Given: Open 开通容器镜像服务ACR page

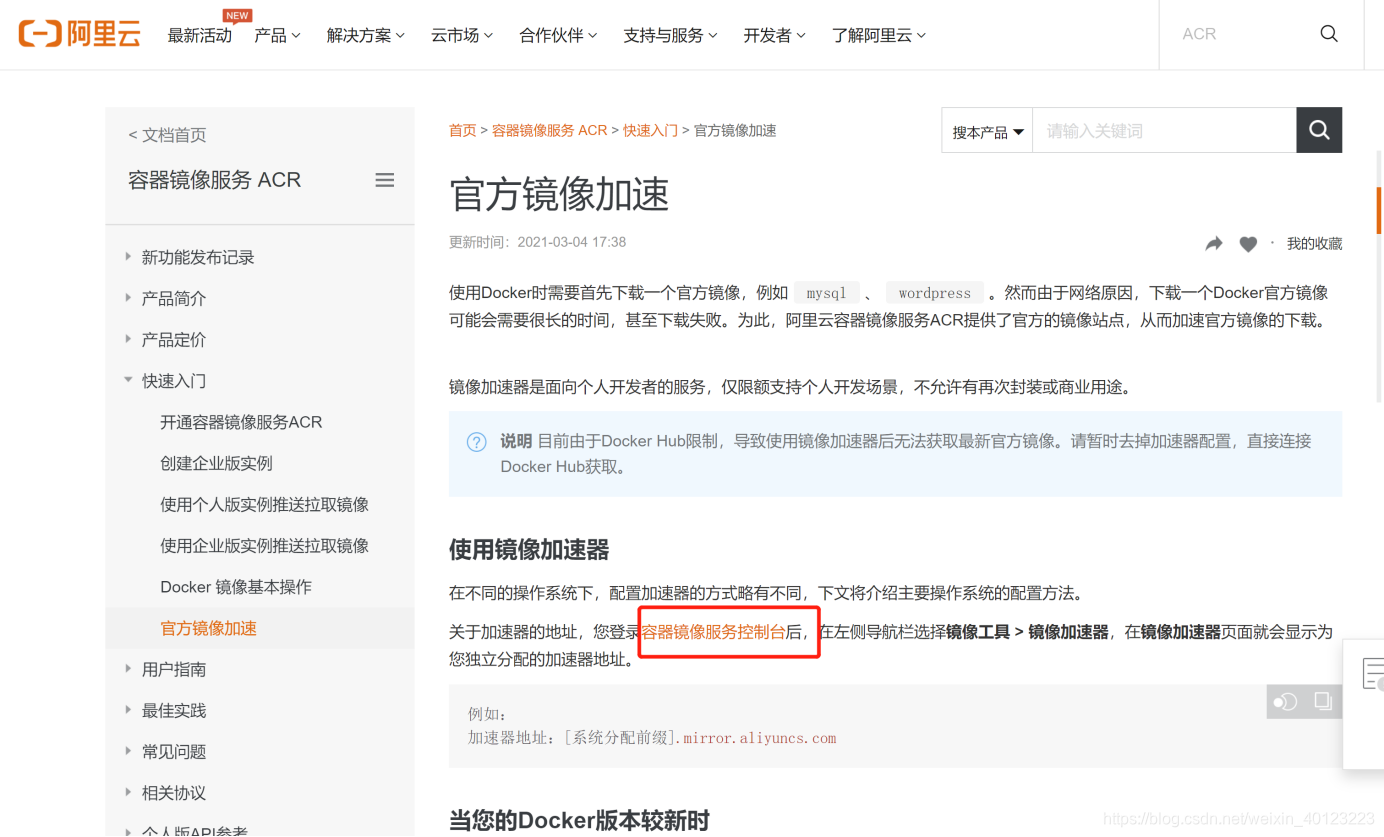Looking at the screenshot, I should (241, 422).
